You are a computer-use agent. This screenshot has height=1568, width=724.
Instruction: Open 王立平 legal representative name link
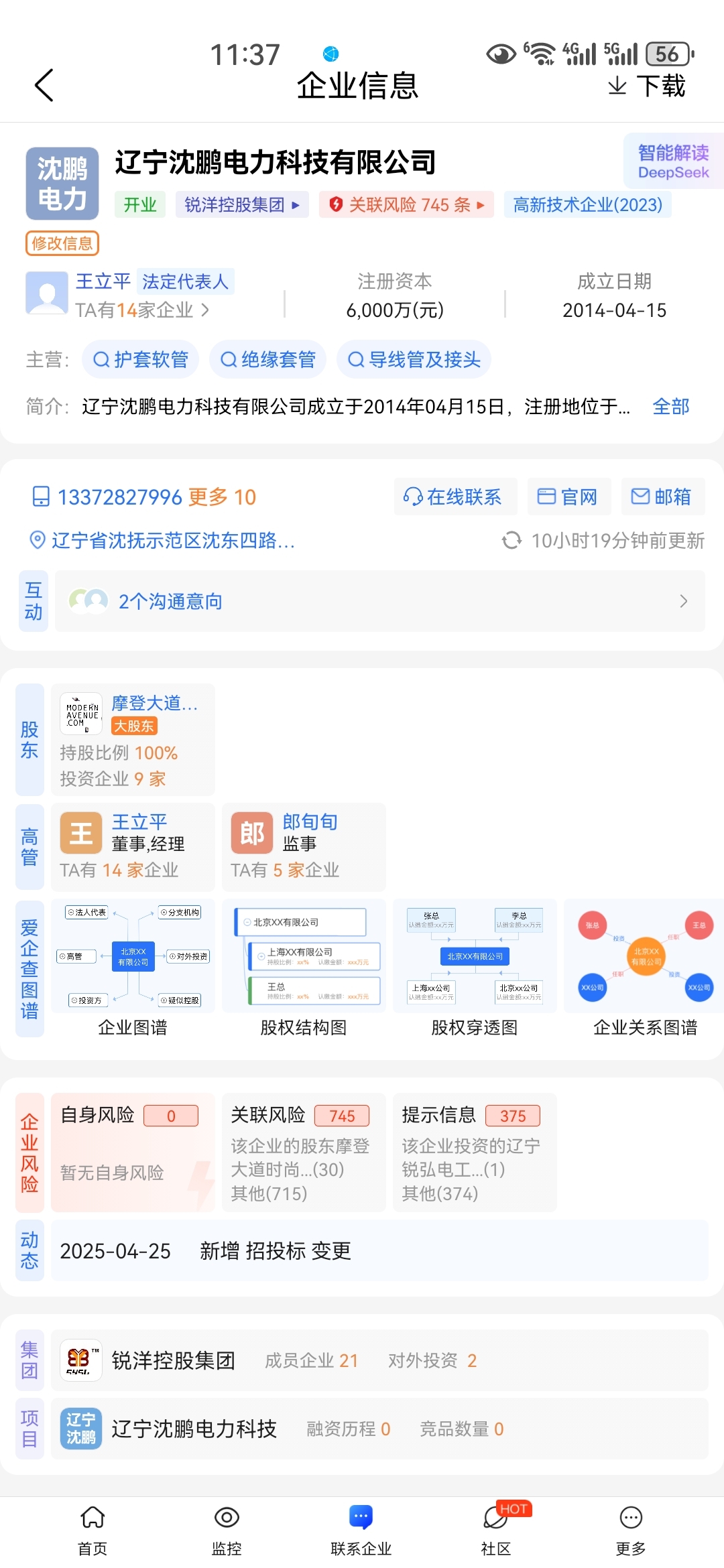tap(103, 281)
